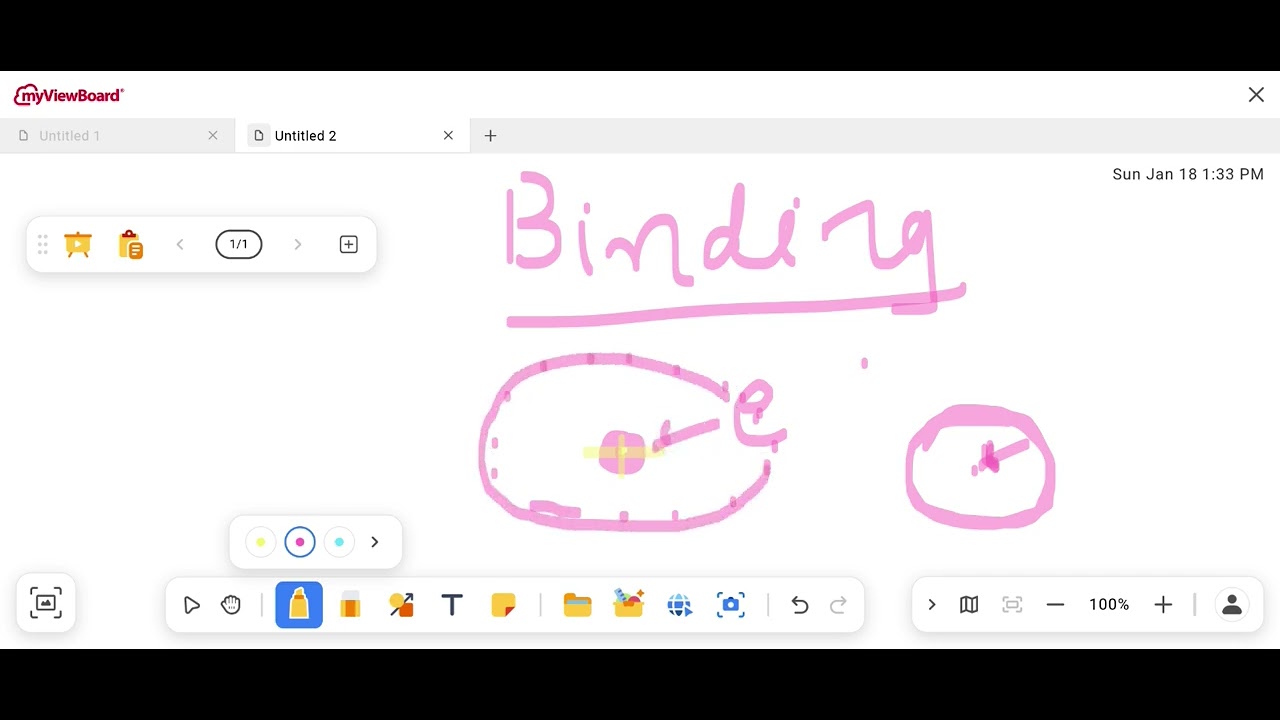The width and height of the screenshot is (1280, 720).
Task: Go to the next page
Action: click(x=297, y=244)
